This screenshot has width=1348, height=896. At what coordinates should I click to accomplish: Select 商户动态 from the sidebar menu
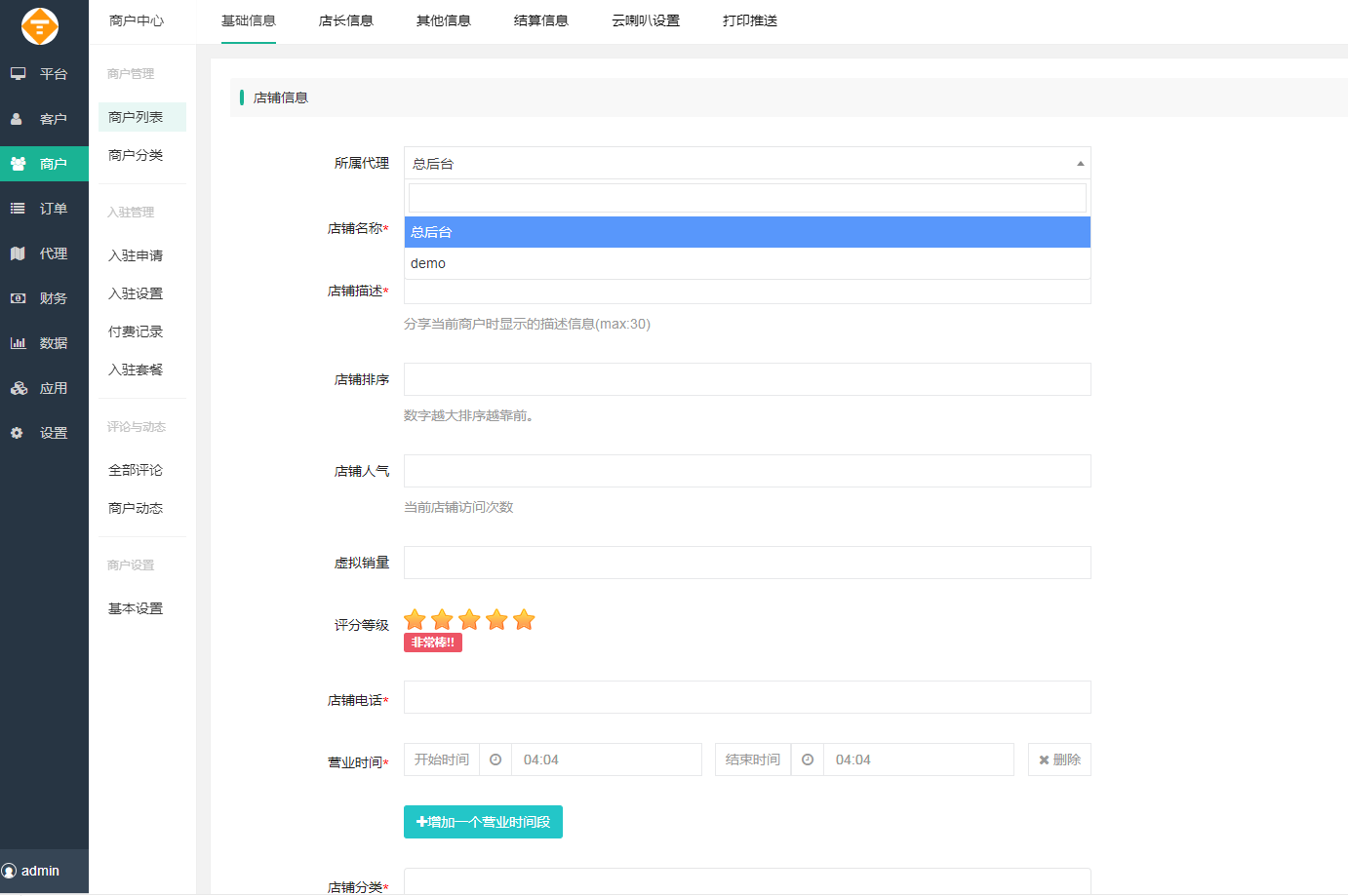[136, 507]
